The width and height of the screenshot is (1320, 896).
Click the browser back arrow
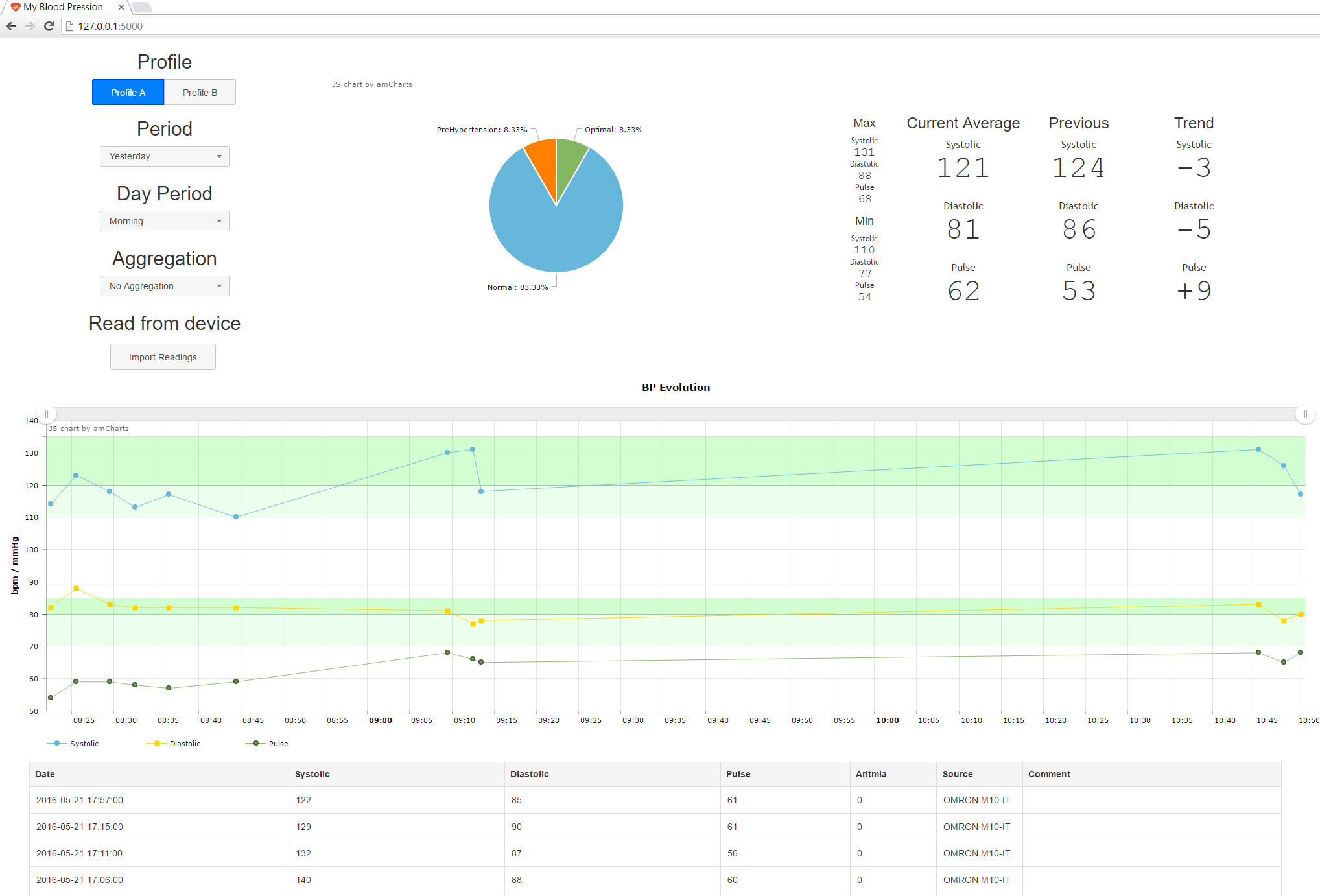(x=11, y=27)
